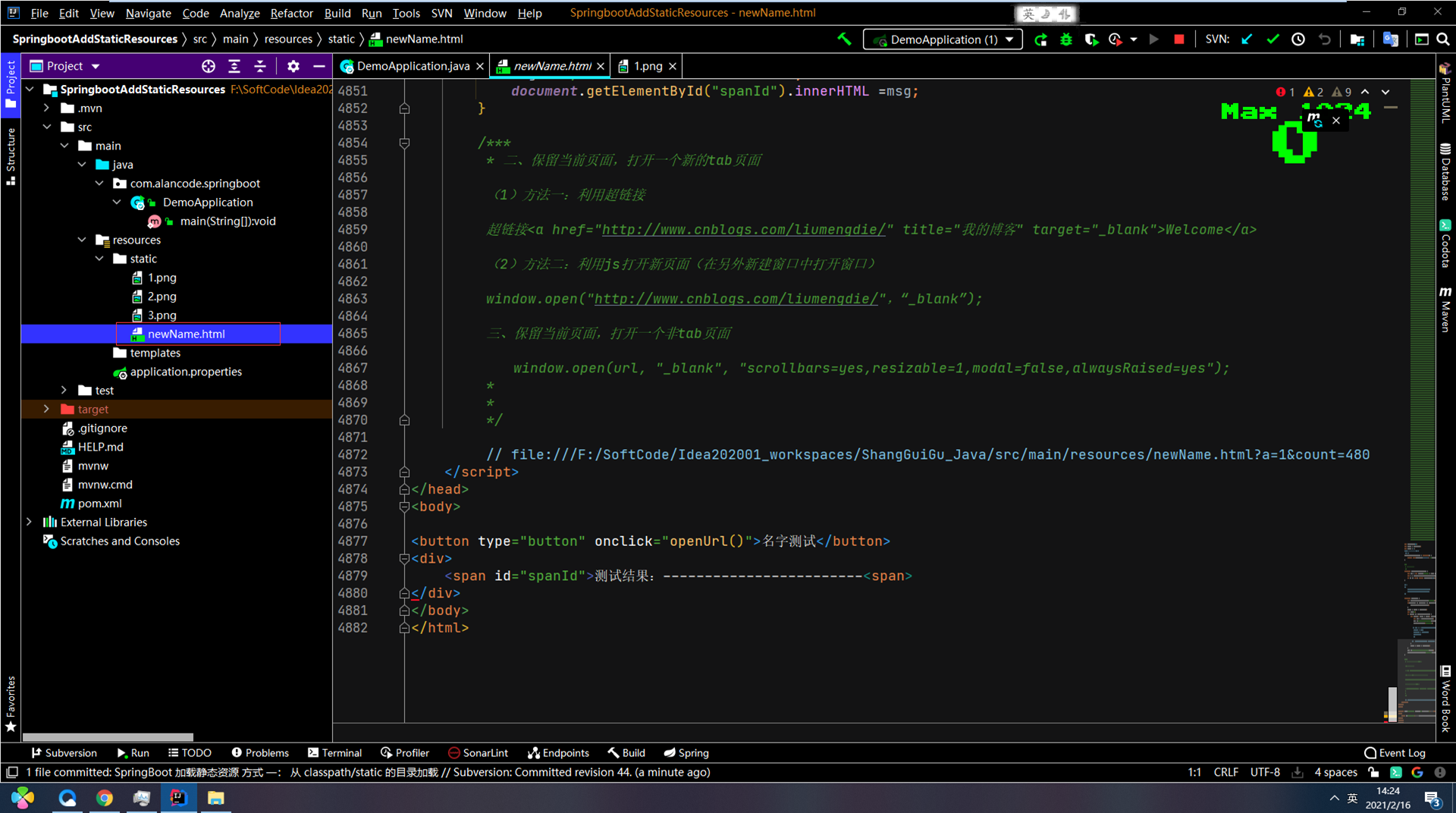Close the newName.html tab
Screen dimensions: 1456x813
coord(601,67)
